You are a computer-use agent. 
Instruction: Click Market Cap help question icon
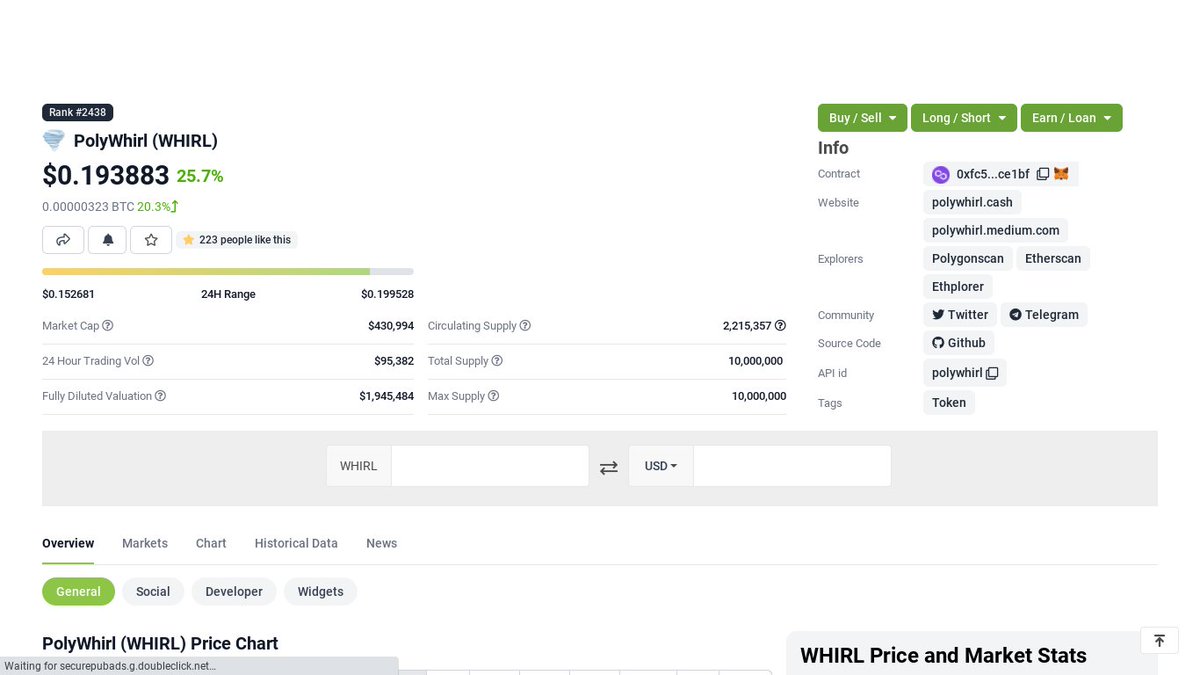(x=108, y=326)
